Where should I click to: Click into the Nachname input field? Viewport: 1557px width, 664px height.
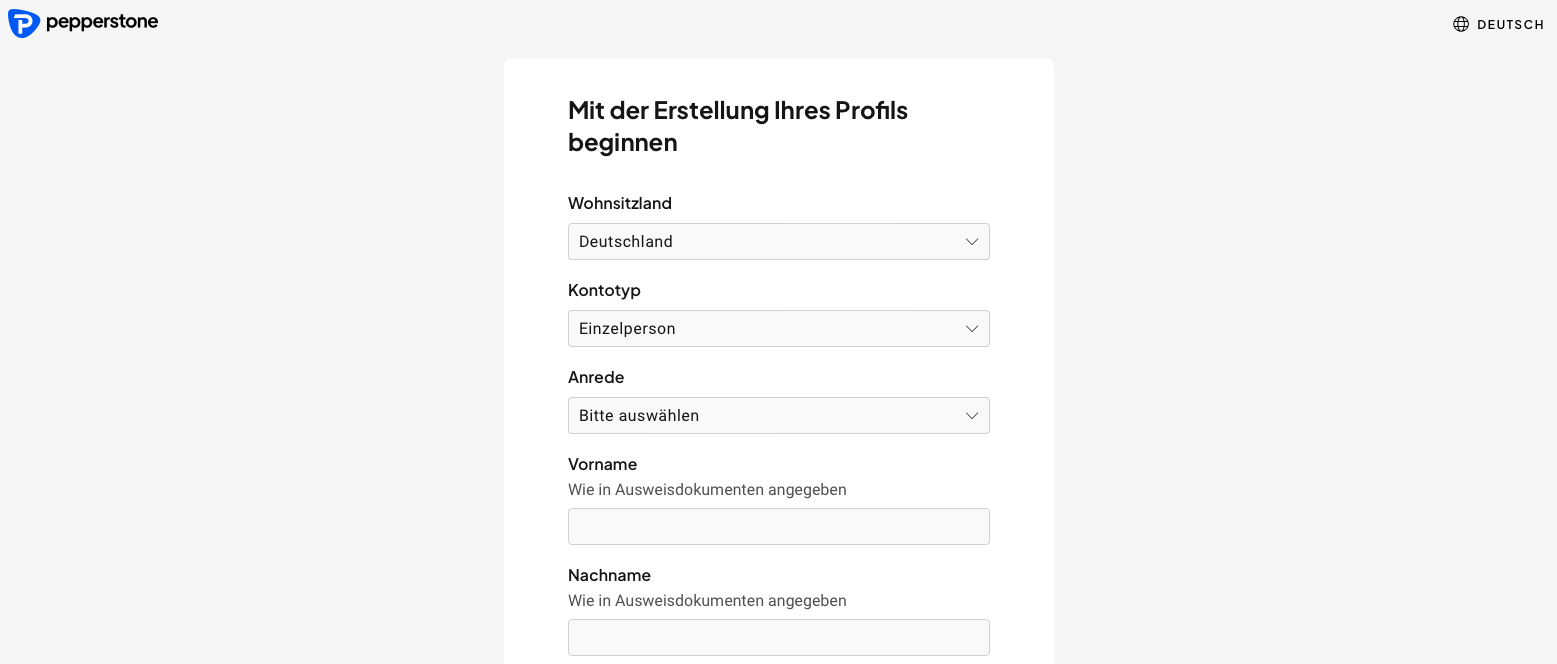778,637
